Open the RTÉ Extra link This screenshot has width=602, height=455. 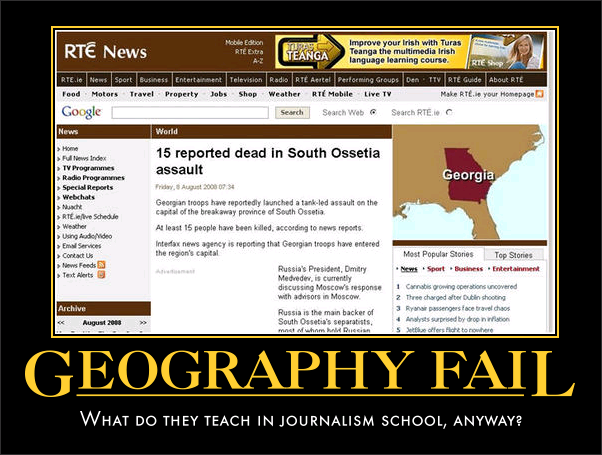click(249, 52)
